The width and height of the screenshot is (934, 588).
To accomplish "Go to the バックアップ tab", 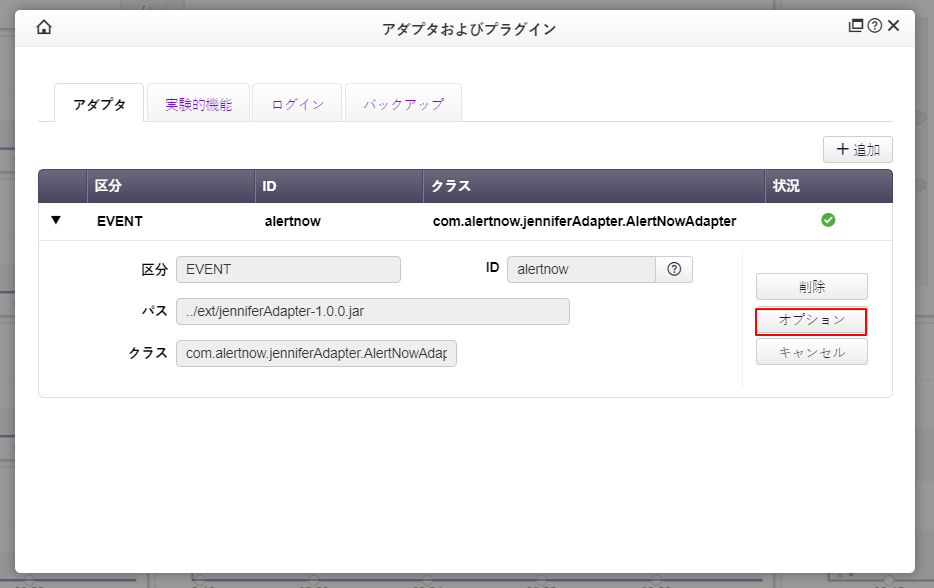I will [403, 104].
